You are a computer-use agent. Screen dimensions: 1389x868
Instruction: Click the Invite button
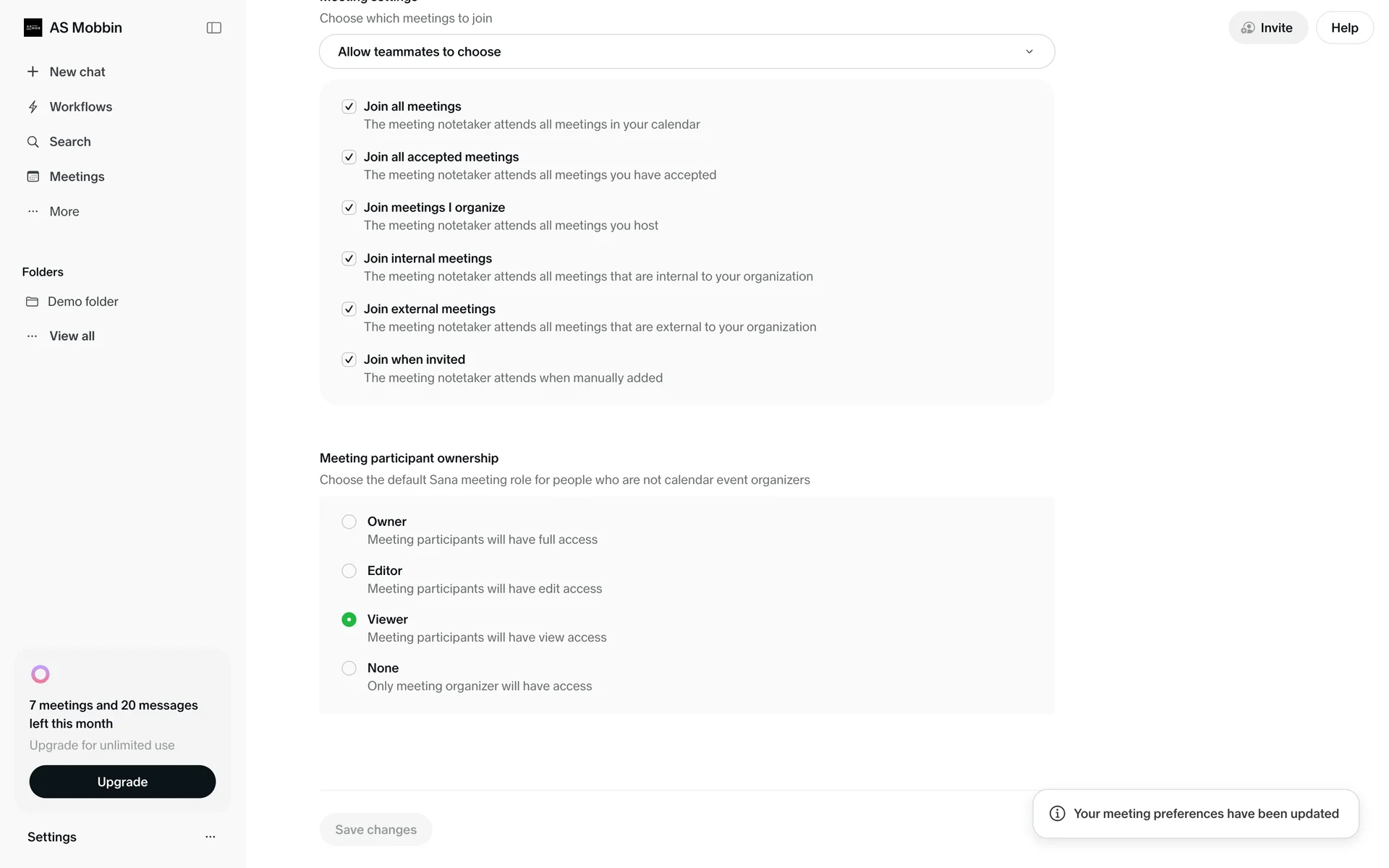pos(1267,27)
